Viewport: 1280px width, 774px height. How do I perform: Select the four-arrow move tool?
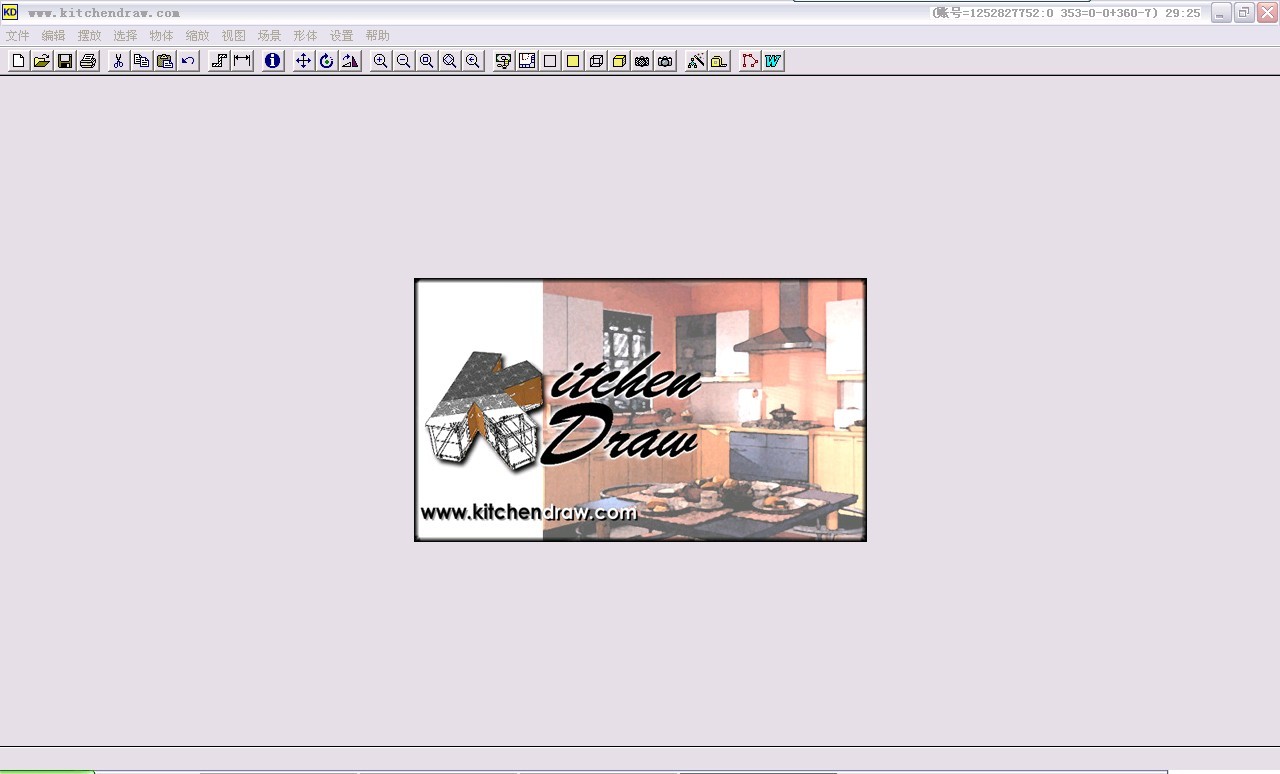(303, 61)
